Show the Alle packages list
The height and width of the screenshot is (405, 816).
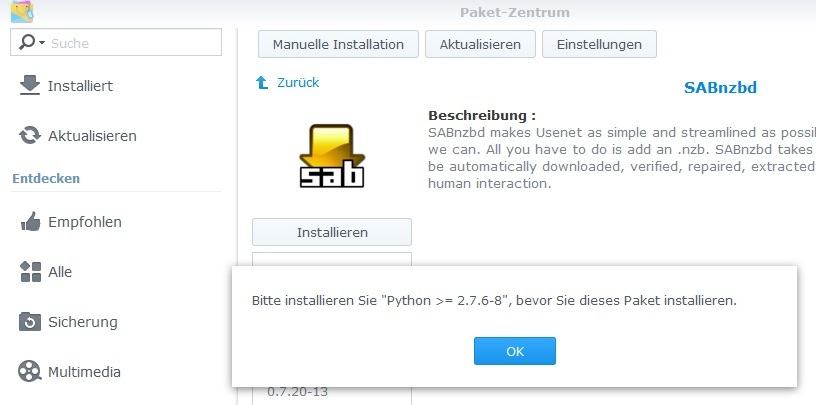click(60, 272)
